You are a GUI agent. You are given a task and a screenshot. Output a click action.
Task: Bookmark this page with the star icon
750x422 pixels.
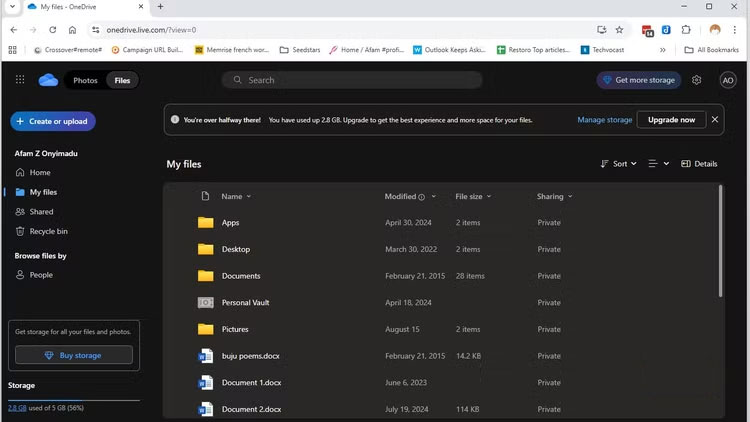tap(619, 30)
